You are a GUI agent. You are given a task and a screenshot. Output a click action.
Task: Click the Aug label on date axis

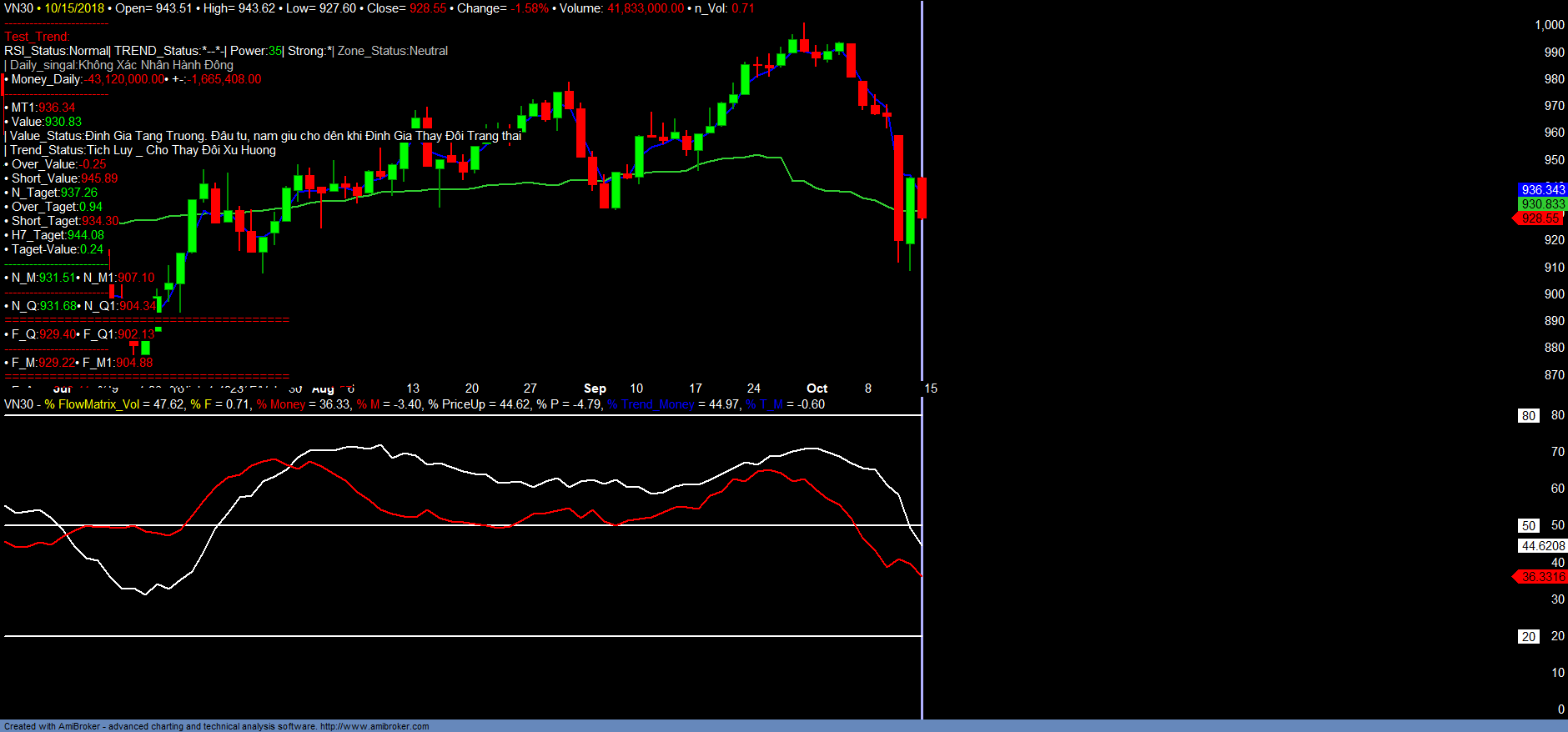click(x=323, y=389)
